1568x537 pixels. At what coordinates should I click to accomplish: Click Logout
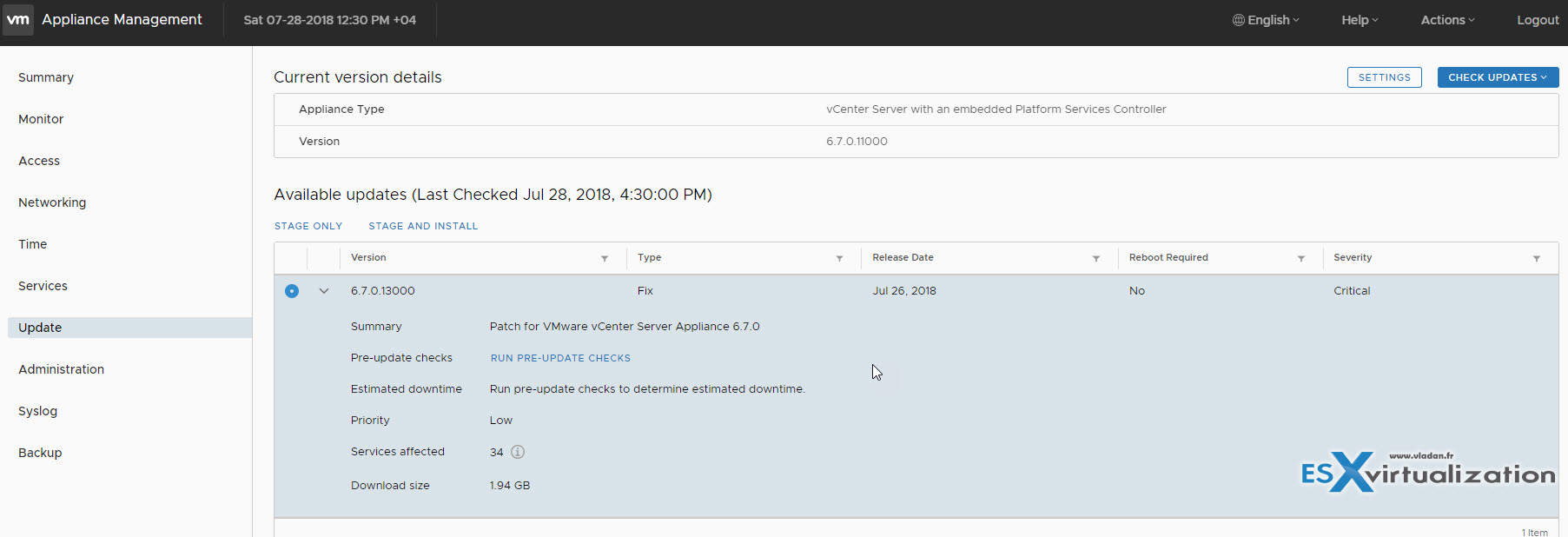[1538, 20]
